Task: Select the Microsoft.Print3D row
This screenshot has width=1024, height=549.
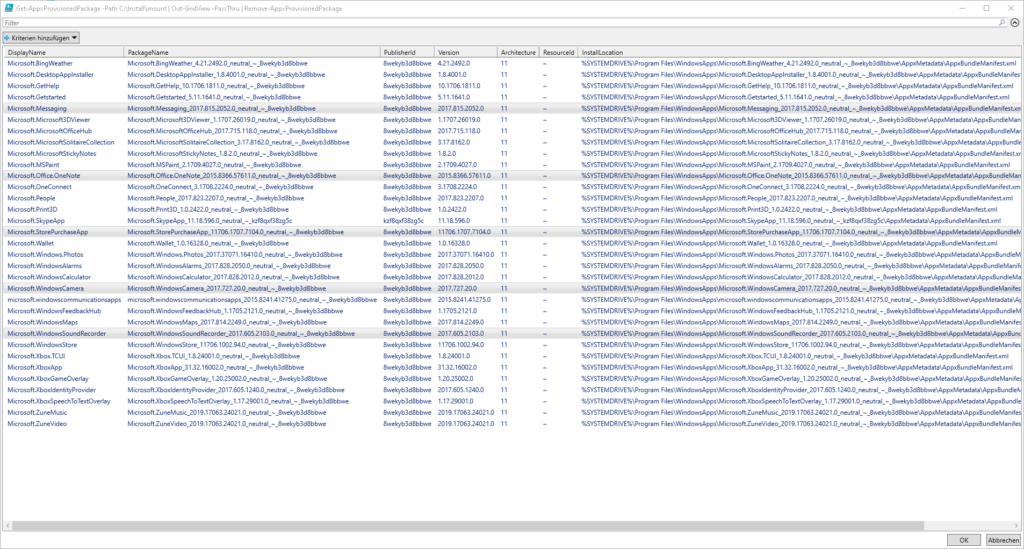Action: tap(512, 210)
